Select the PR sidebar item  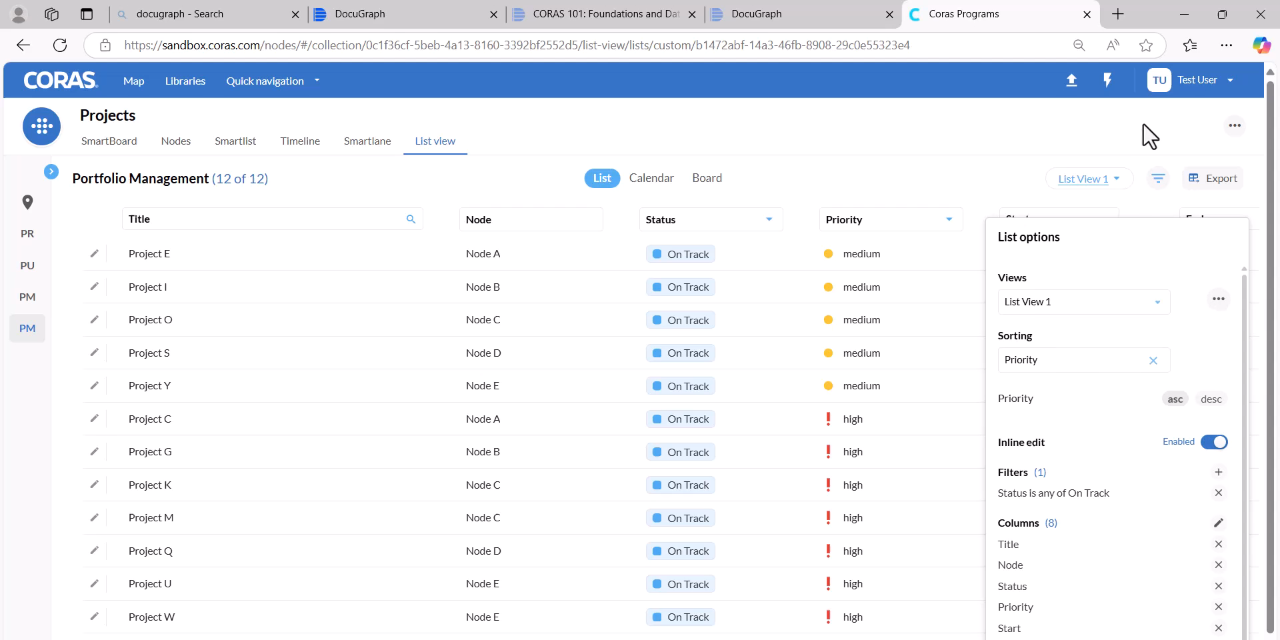point(27,233)
